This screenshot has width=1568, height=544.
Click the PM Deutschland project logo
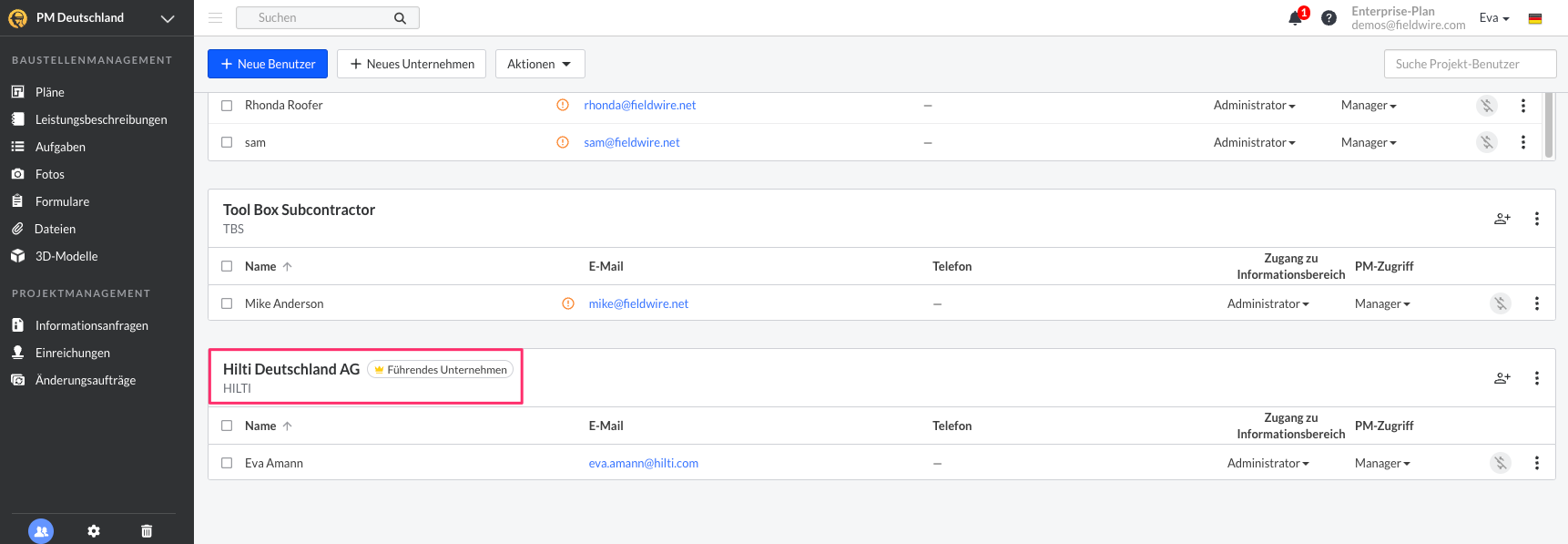pyautogui.click(x=17, y=18)
